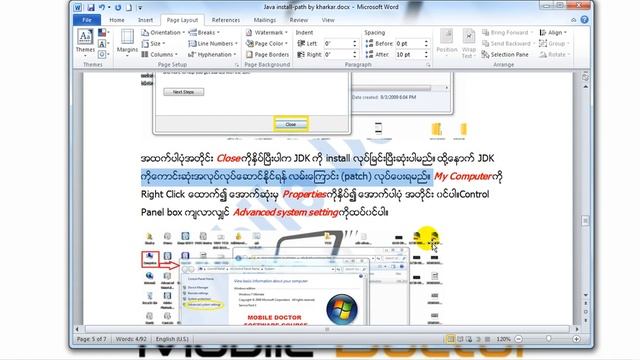The width and height of the screenshot is (640, 360).
Task: Click the Undo icon in Quick Access toolbar
Action: (x=102, y=7)
